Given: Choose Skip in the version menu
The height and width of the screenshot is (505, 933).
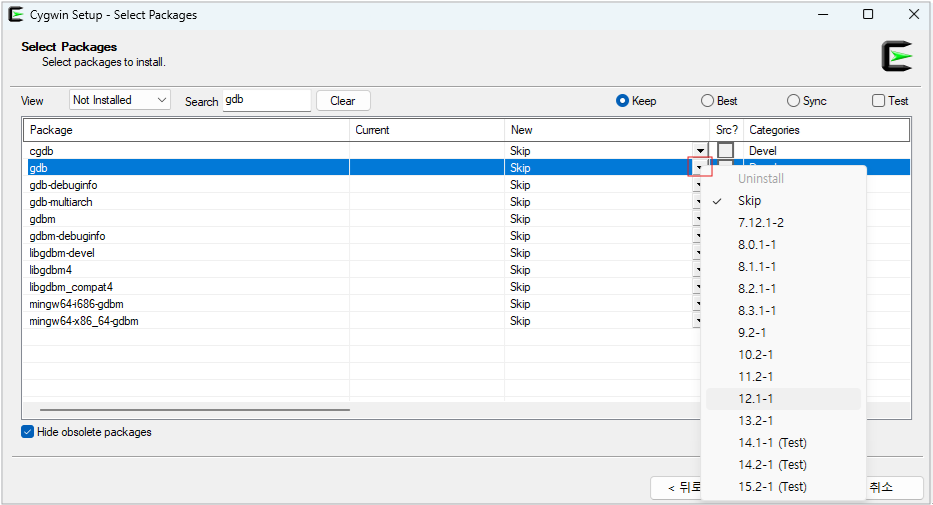Looking at the screenshot, I should (x=783, y=200).
